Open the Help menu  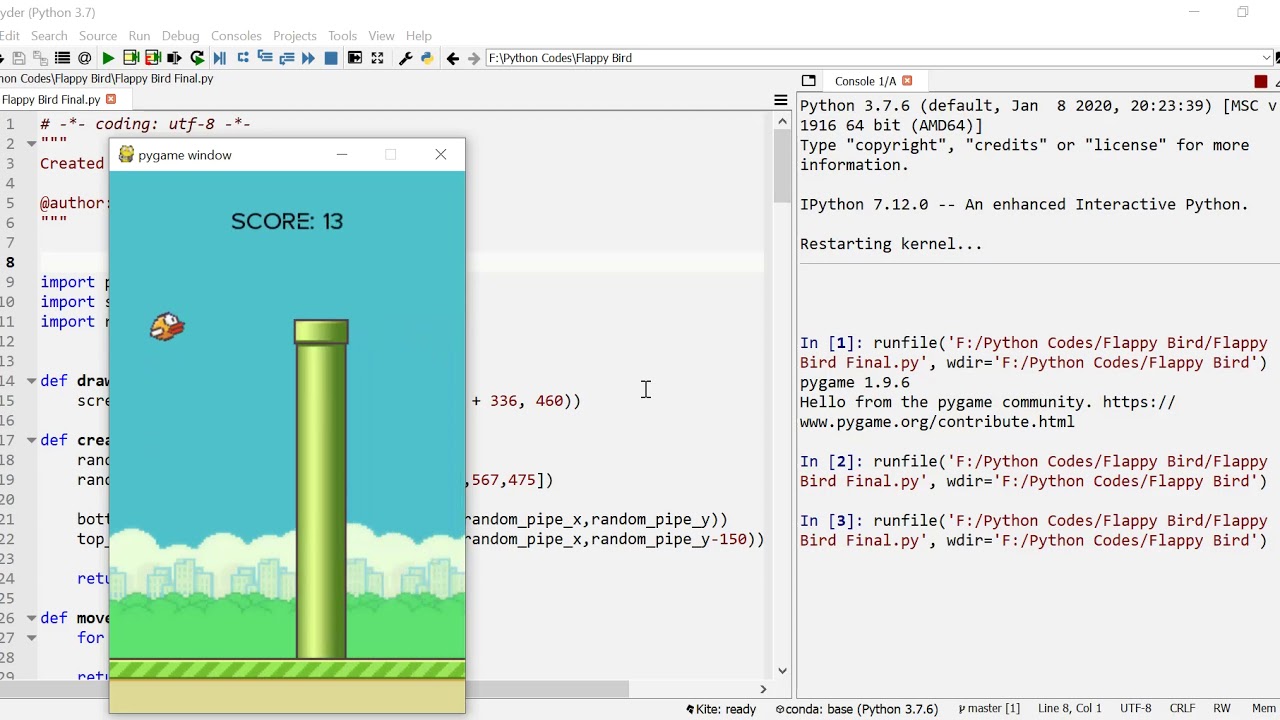click(419, 36)
